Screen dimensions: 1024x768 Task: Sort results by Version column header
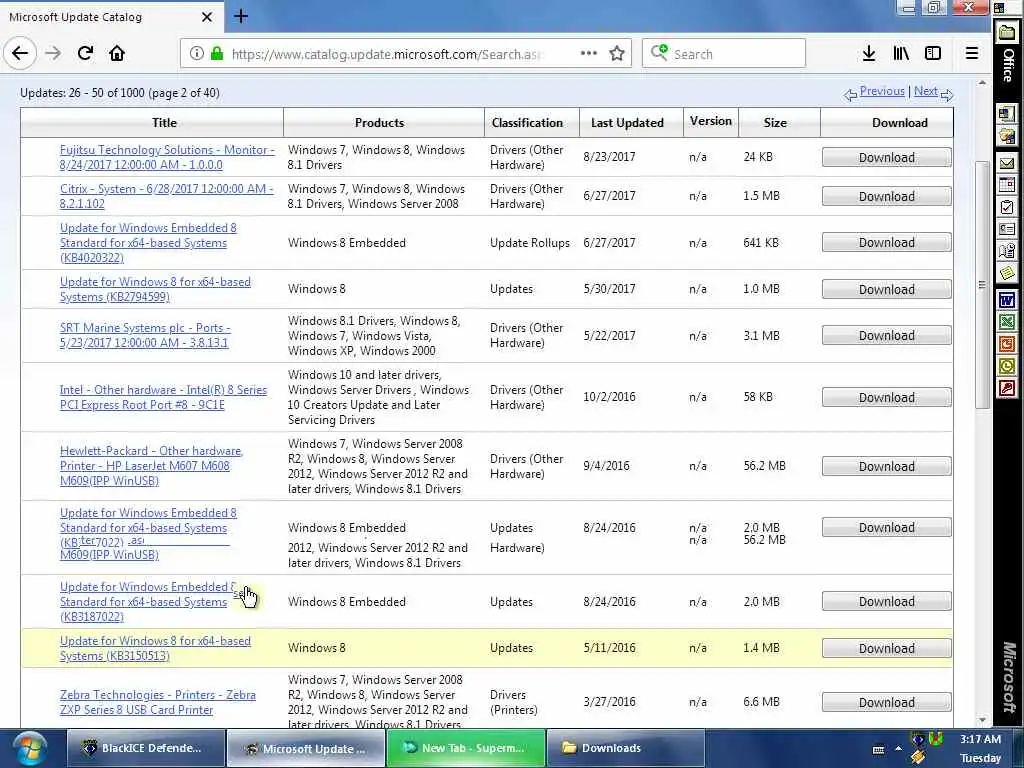click(x=711, y=121)
